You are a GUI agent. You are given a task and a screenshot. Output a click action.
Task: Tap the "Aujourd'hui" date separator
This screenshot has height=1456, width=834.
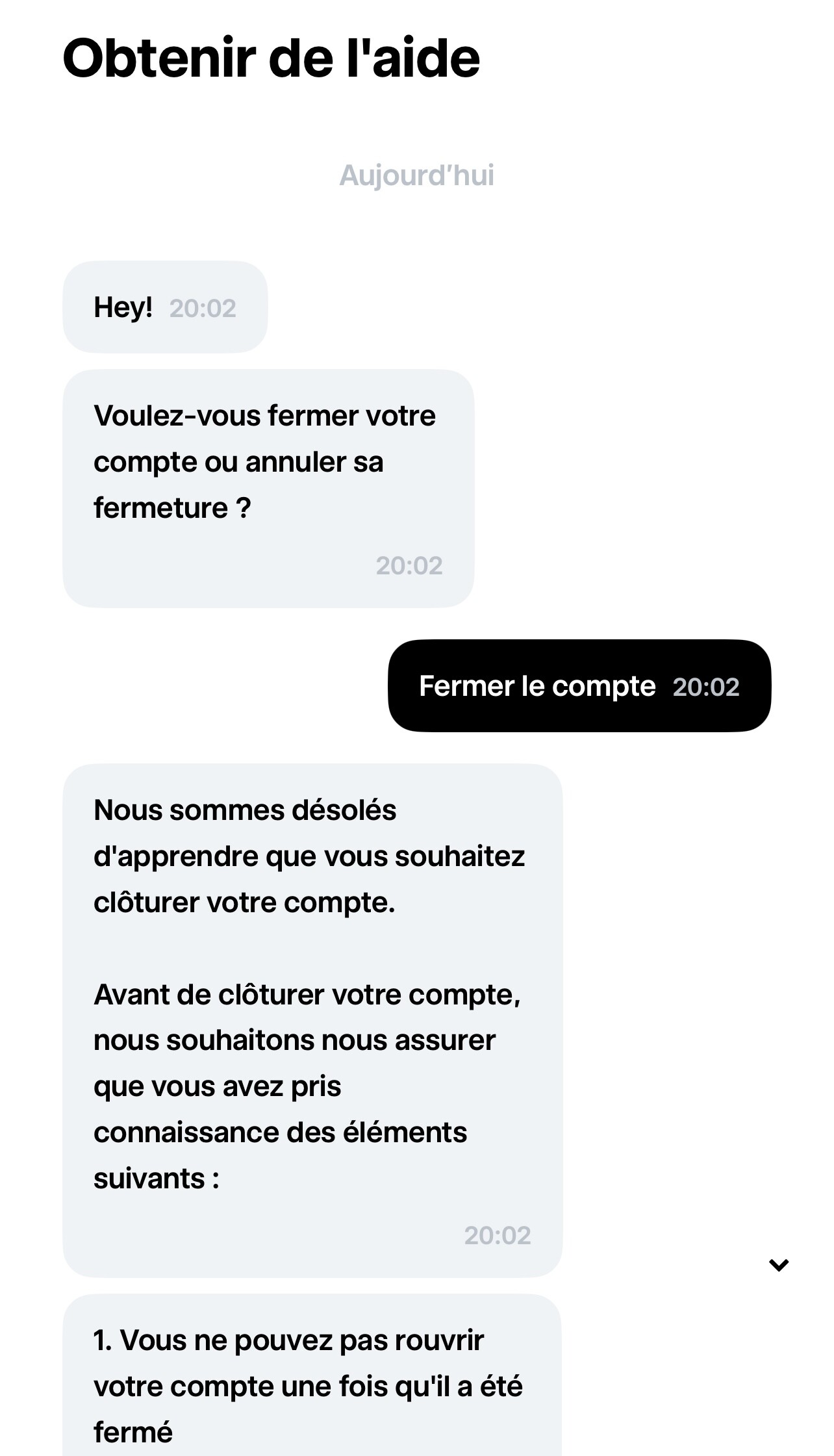(x=416, y=175)
